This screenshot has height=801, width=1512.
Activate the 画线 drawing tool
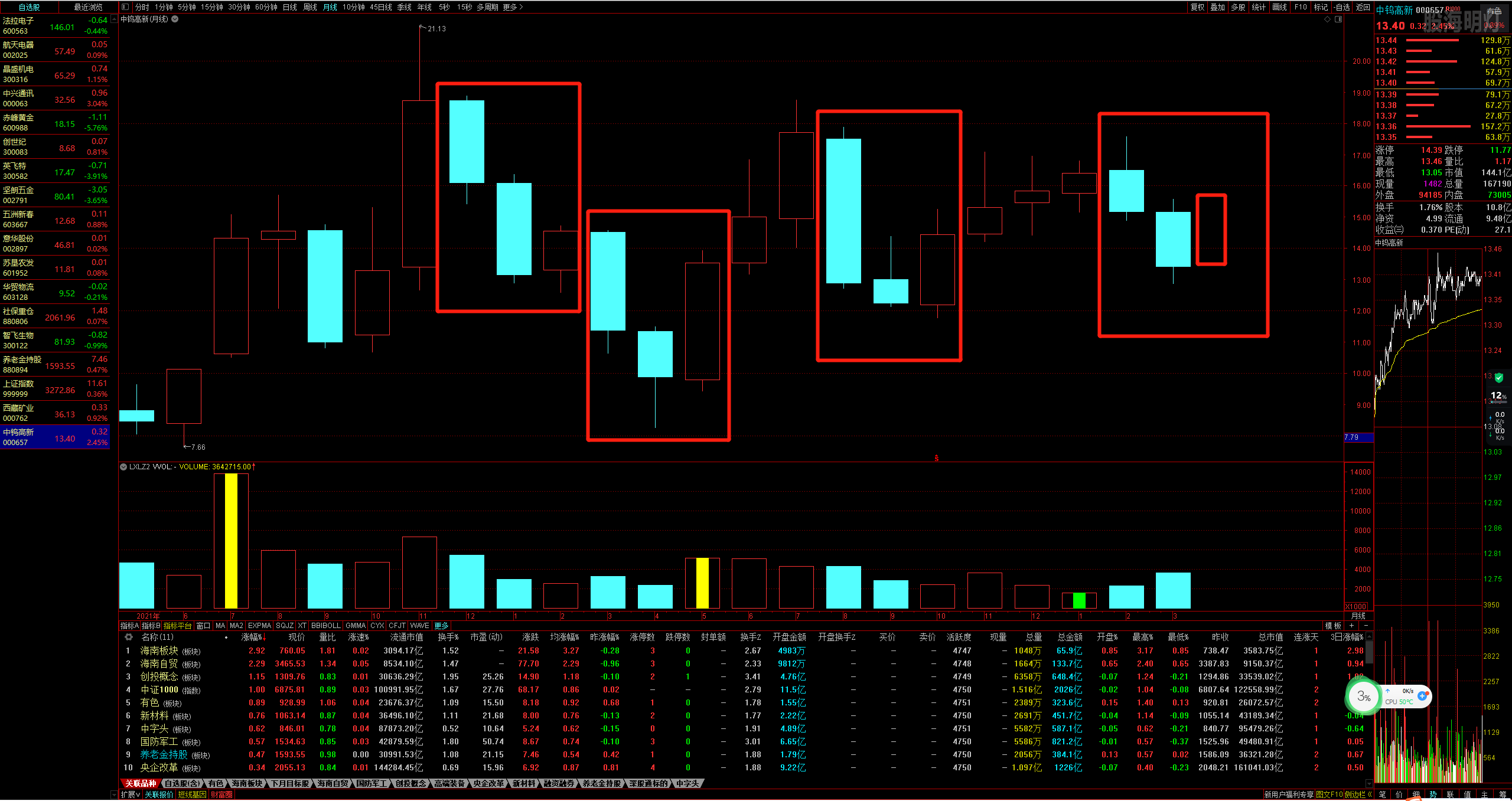tap(1279, 7)
